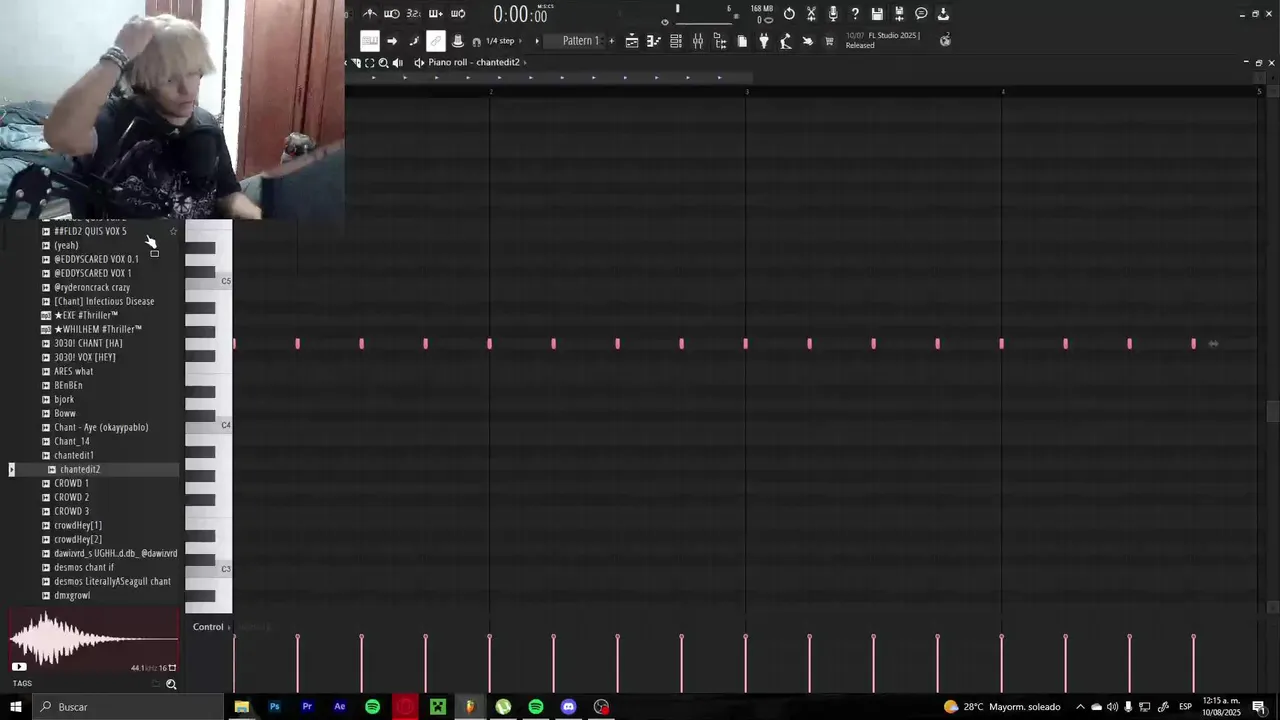Open File Explorer from the taskbar

pyautogui.click(x=241, y=707)
